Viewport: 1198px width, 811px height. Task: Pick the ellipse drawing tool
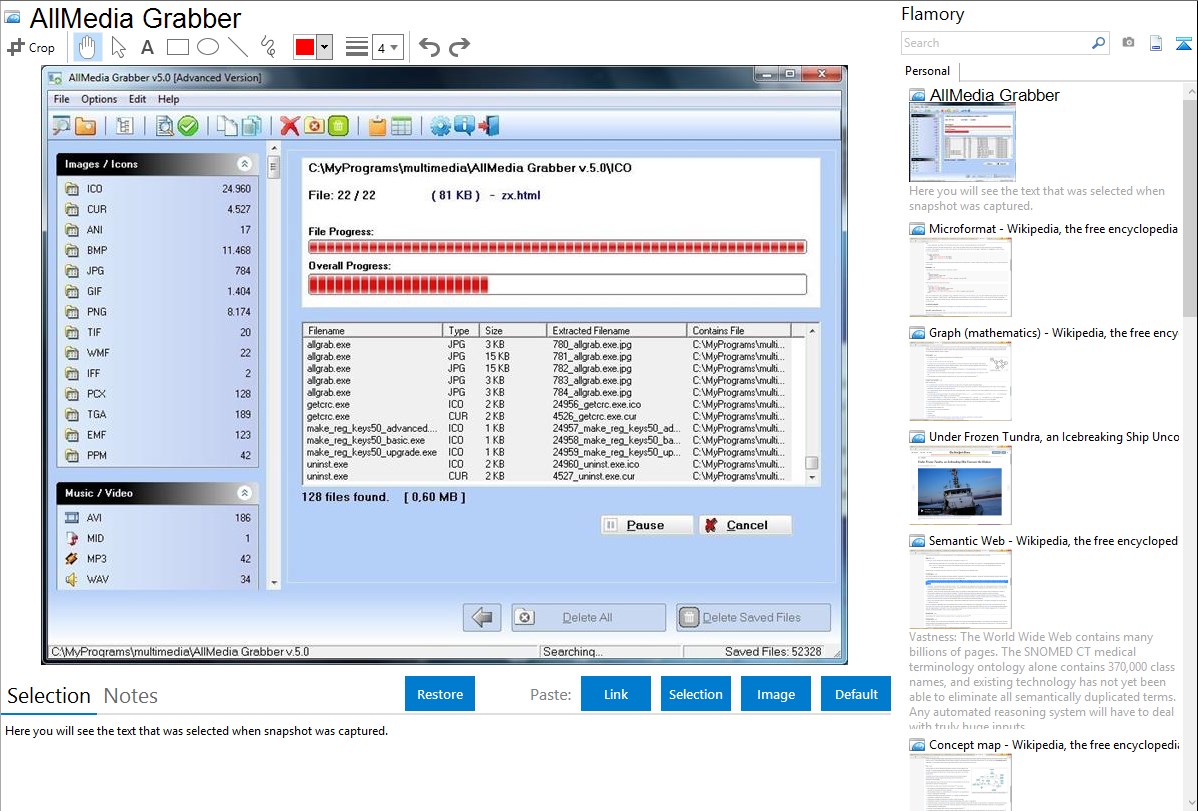click(x=208, y=47)
